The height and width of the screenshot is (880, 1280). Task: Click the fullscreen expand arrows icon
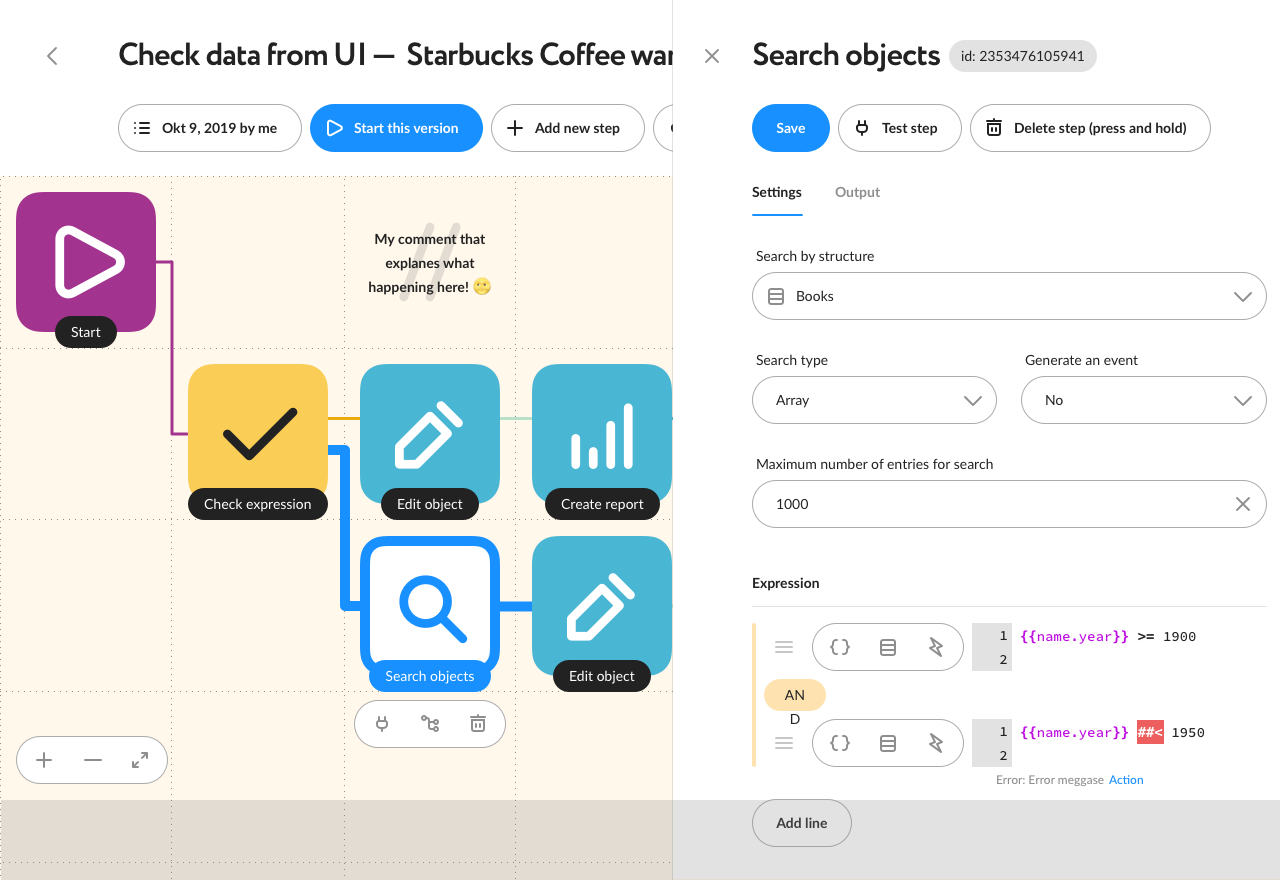pyautogui.click(x=140, y=760)
